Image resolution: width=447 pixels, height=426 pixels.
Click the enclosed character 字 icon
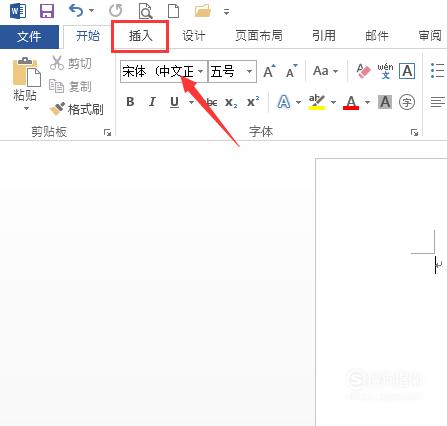(407, 102)
